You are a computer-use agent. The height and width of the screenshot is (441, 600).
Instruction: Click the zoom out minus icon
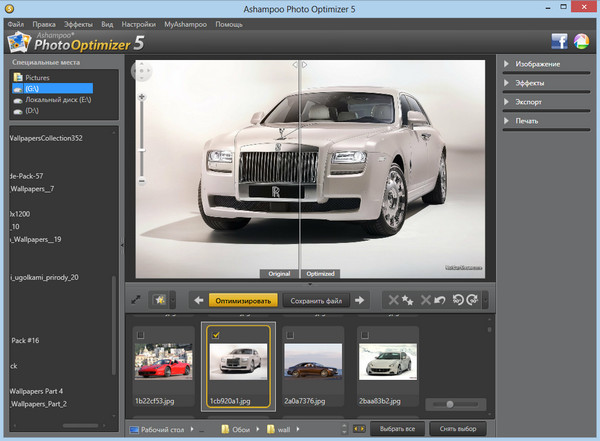pos(142,181)
